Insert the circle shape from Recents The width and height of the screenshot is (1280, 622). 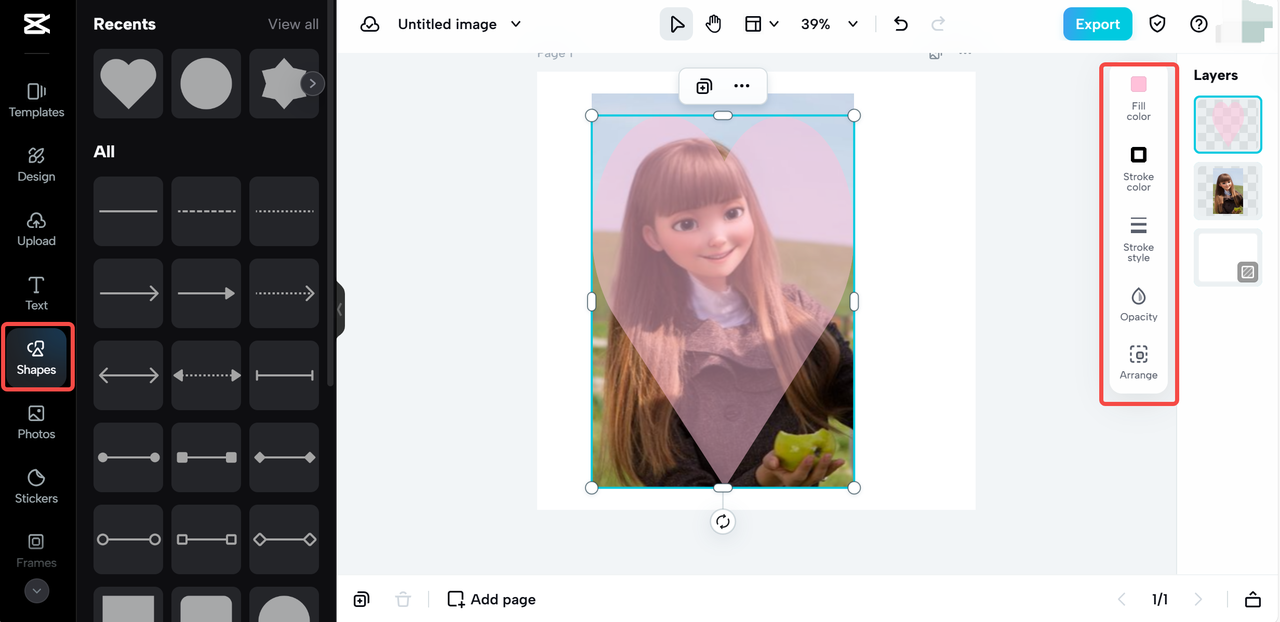[206, 84]
